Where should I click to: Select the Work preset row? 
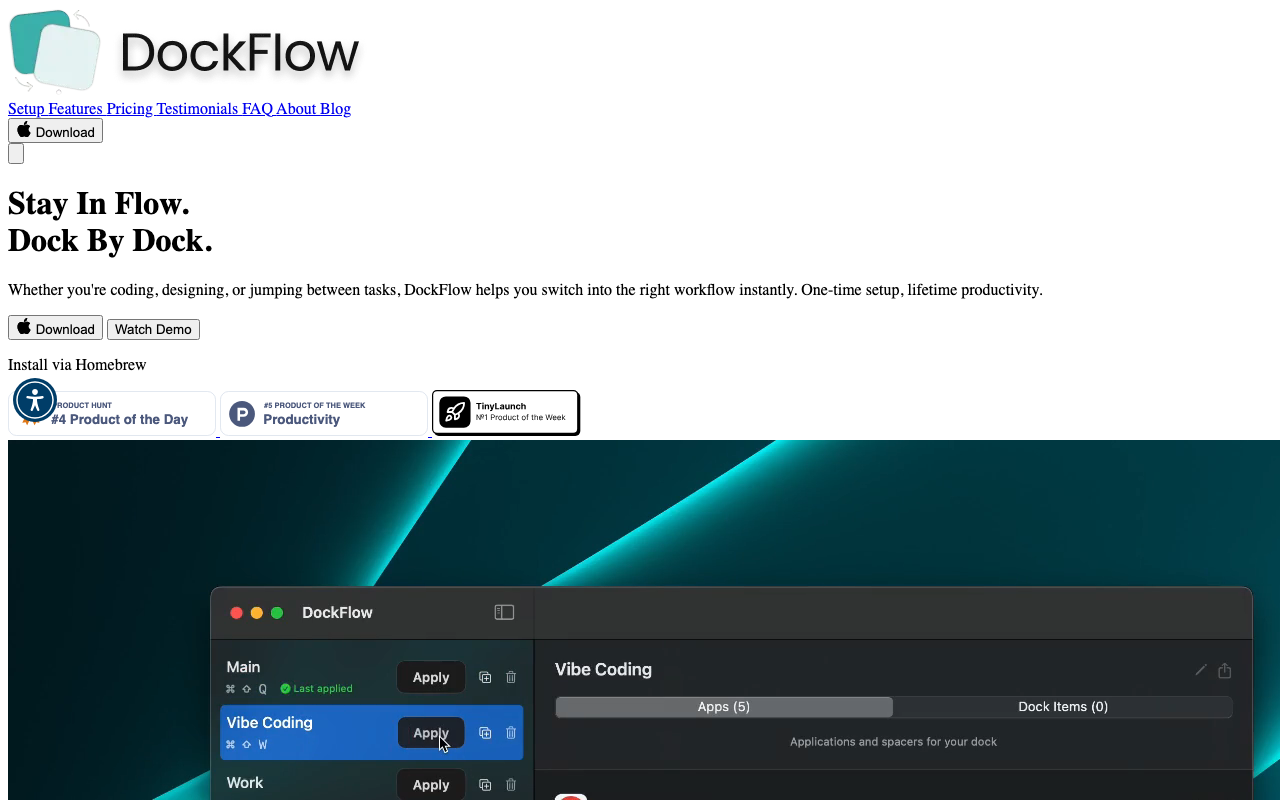click(x=371, y=782)
